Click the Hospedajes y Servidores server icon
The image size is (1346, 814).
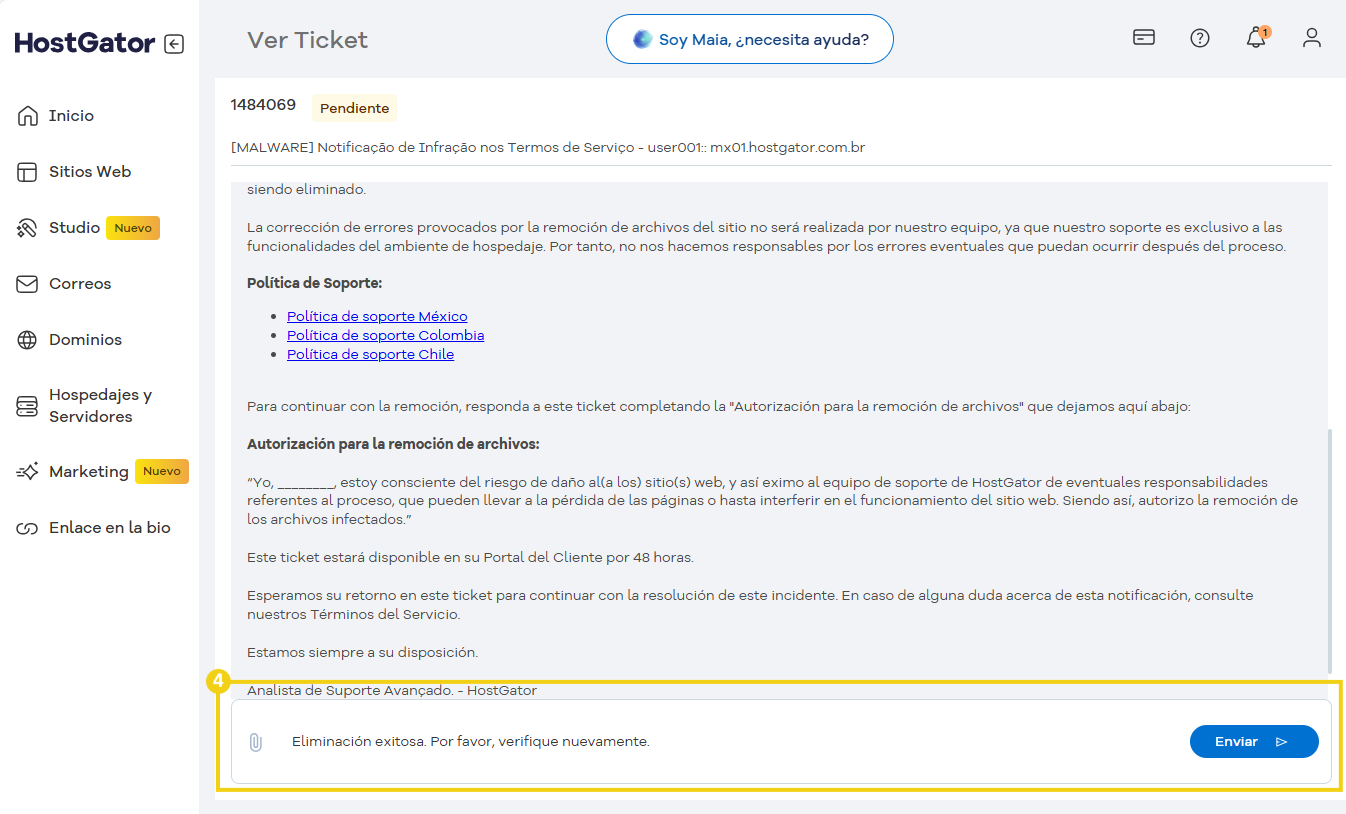pyautogui.click(x=27, y=406)
